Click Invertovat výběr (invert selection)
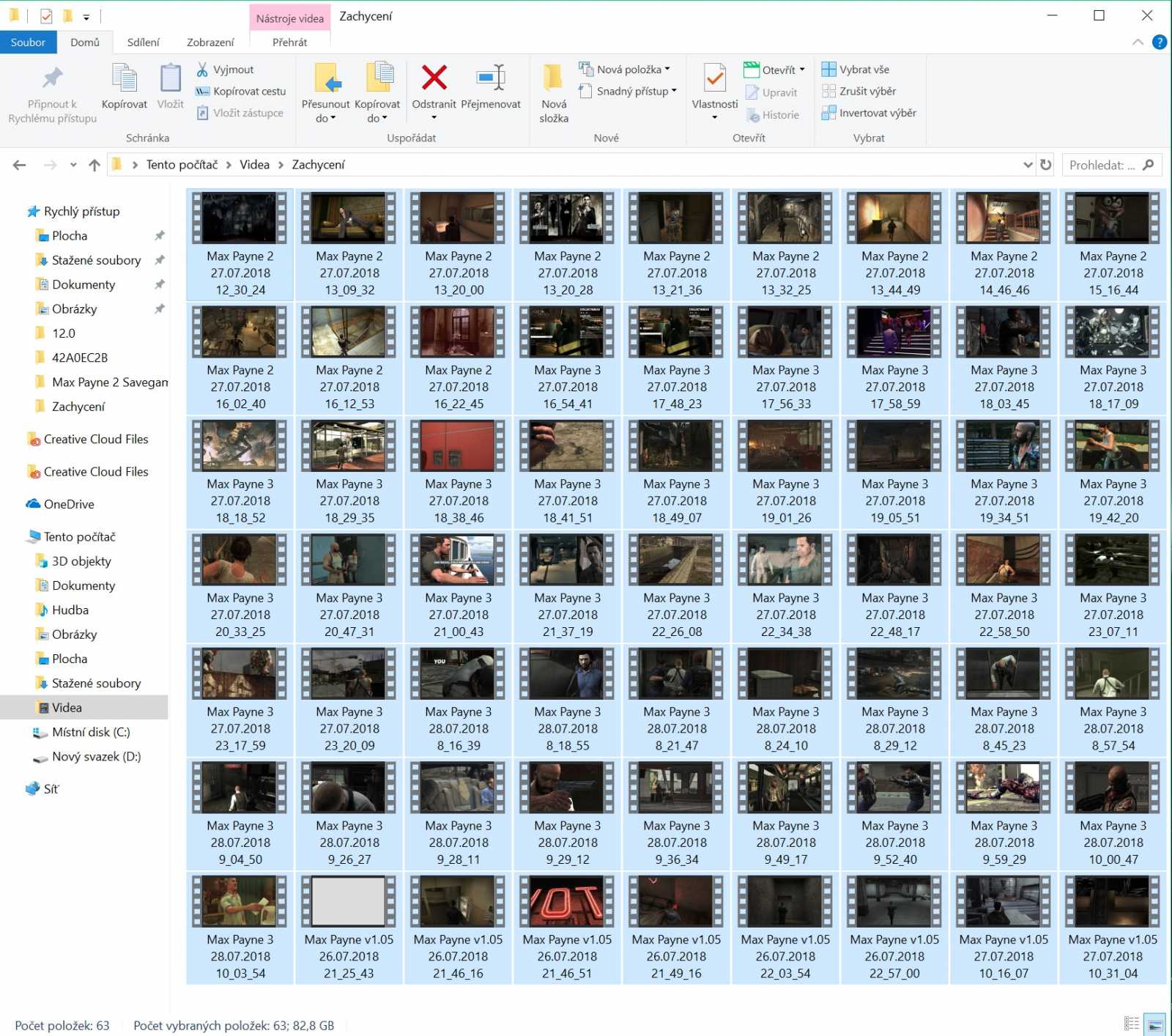Viewport: 1172px width, 1036px height. click(869, 113)
